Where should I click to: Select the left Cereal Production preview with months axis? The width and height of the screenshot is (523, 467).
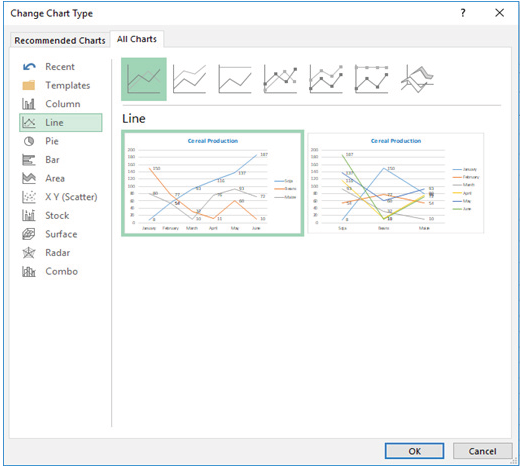(x=212, y=183)
